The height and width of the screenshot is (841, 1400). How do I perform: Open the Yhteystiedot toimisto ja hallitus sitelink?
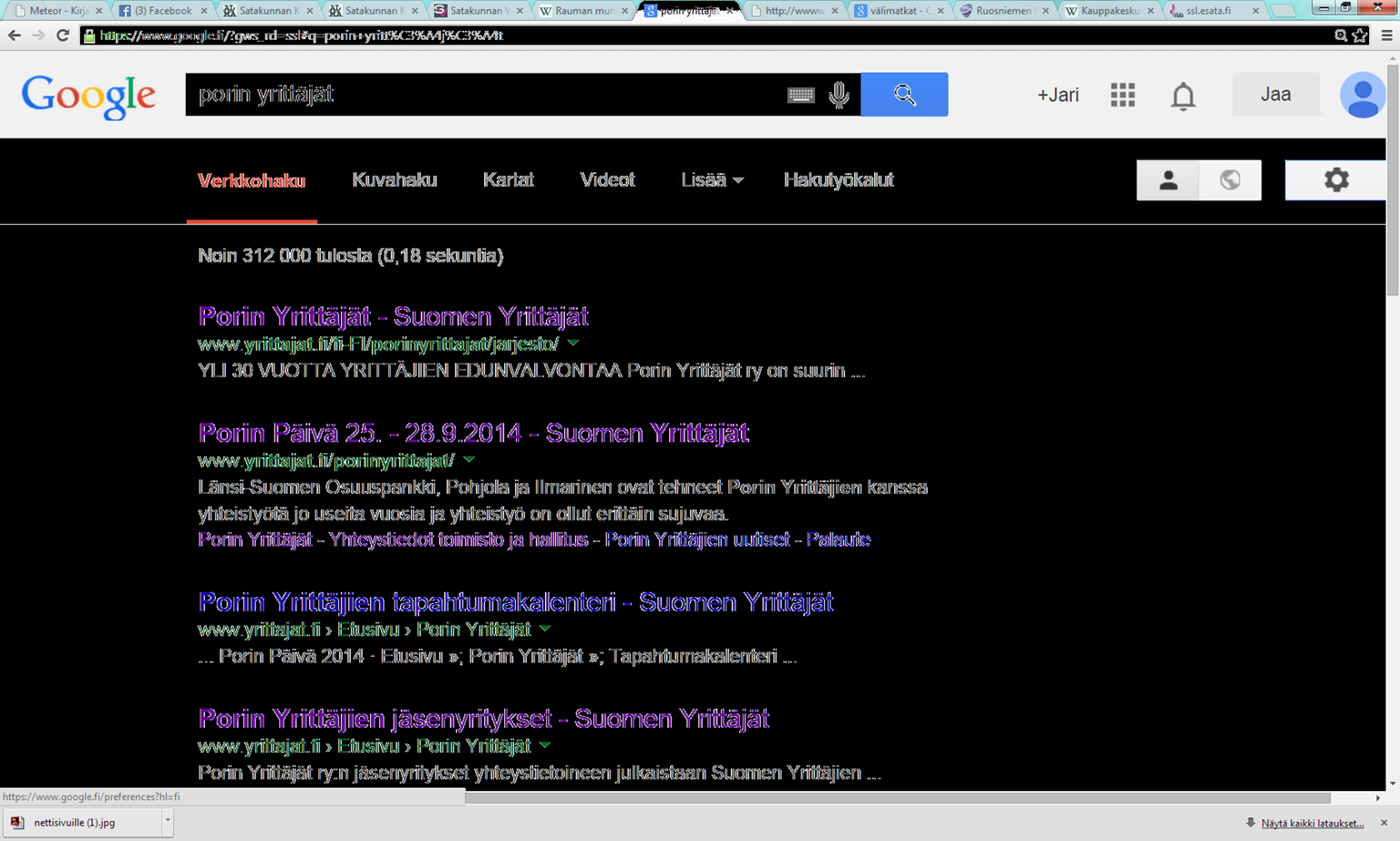click(x=458, y=539)
